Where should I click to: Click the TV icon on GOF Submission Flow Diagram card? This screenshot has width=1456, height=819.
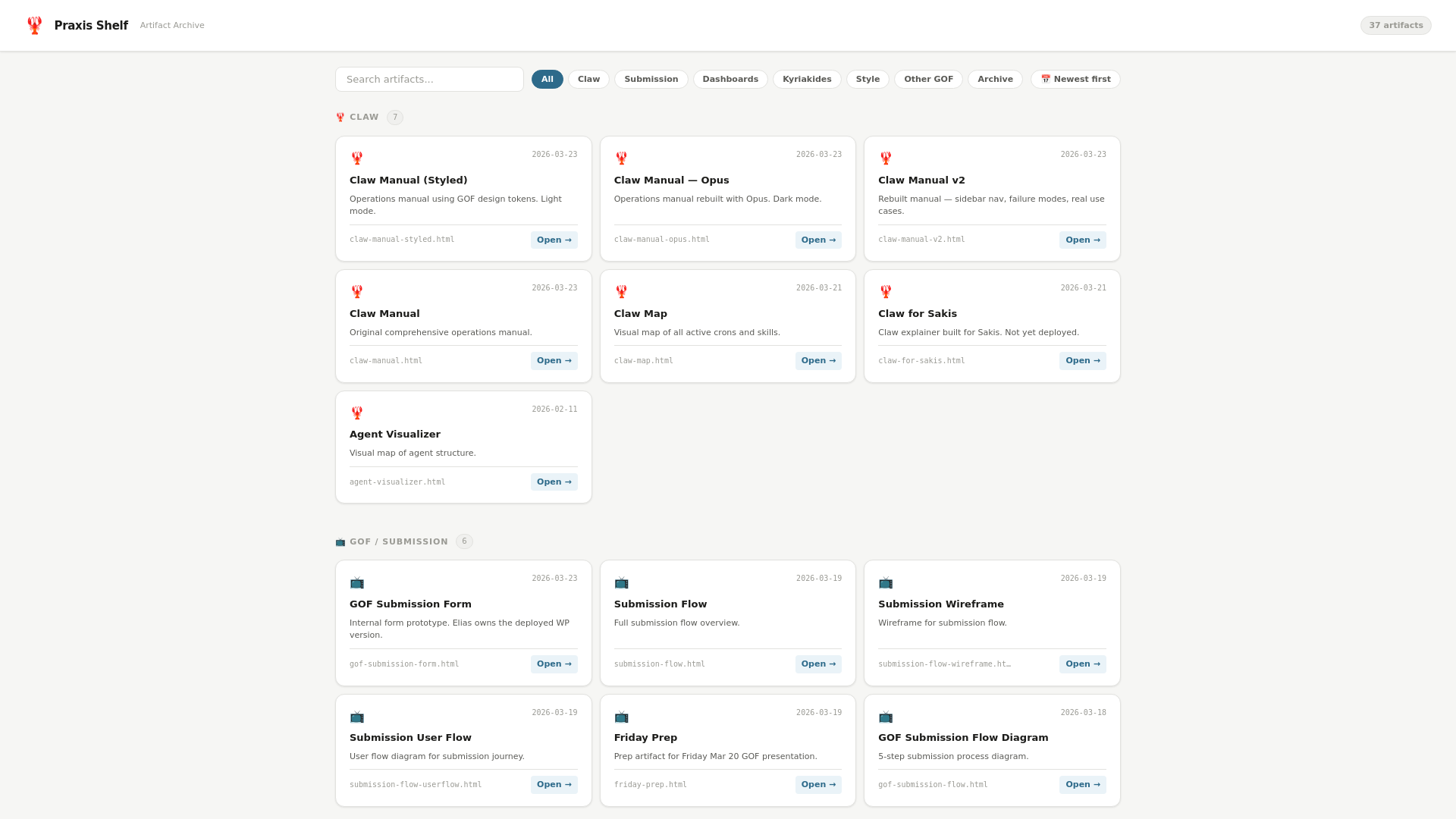tap(886, 717)
